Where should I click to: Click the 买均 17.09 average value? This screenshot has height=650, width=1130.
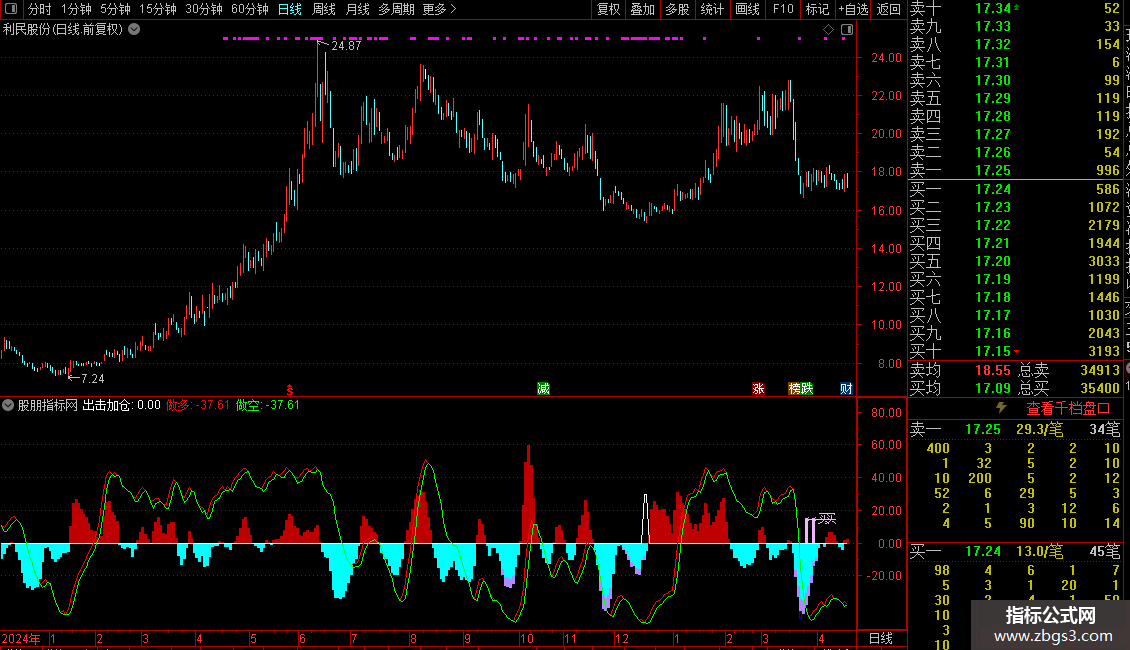click(x=992, y=388)
